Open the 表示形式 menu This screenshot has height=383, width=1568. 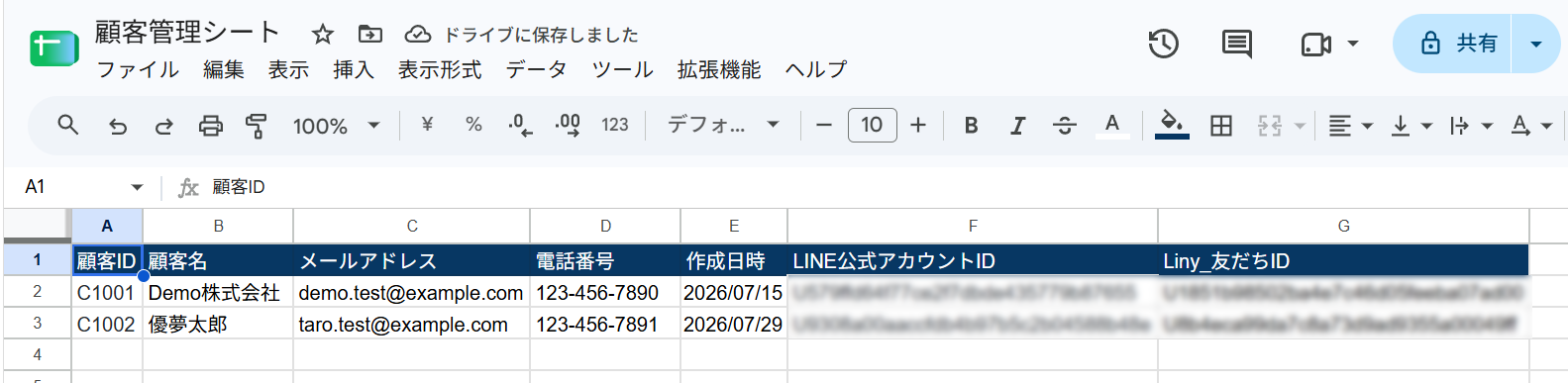(440, 69)
